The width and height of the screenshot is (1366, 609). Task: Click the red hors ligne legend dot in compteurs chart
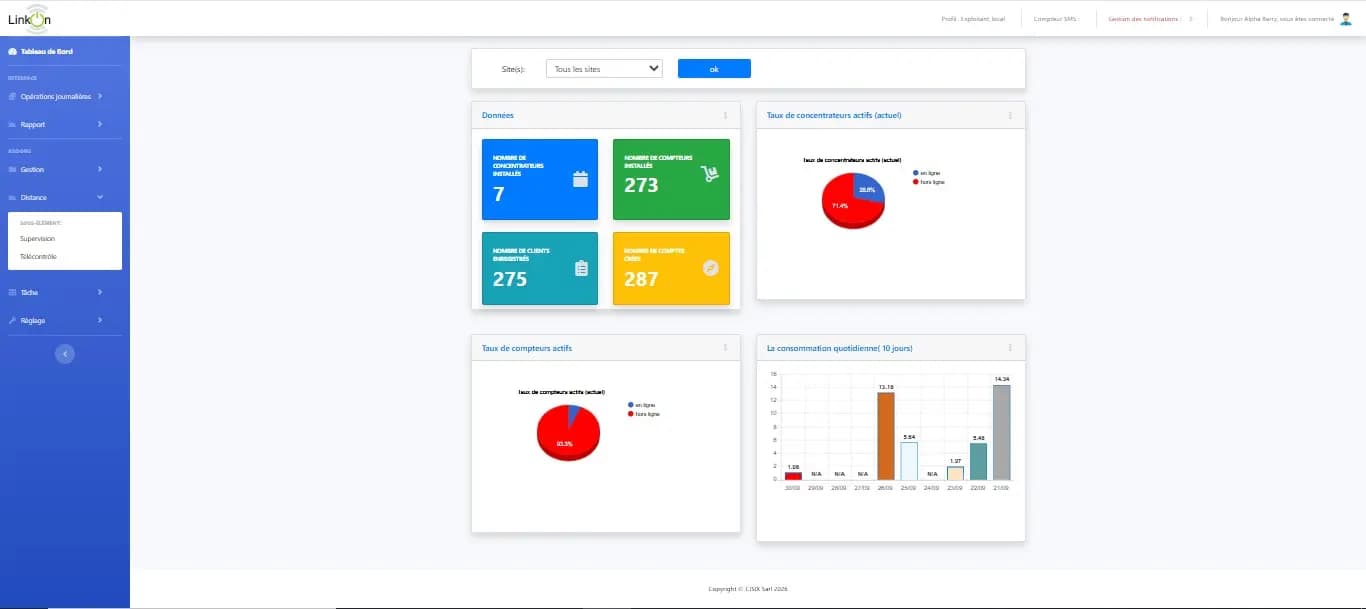[x=631, y=413]
